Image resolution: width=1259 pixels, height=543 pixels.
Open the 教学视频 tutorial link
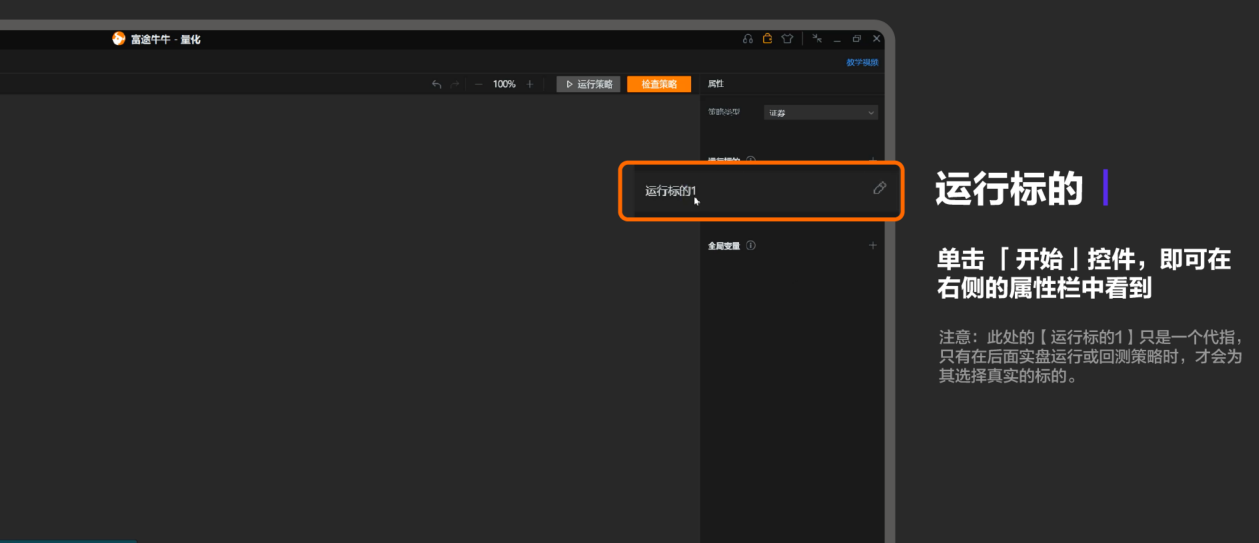tap(862, 62)
